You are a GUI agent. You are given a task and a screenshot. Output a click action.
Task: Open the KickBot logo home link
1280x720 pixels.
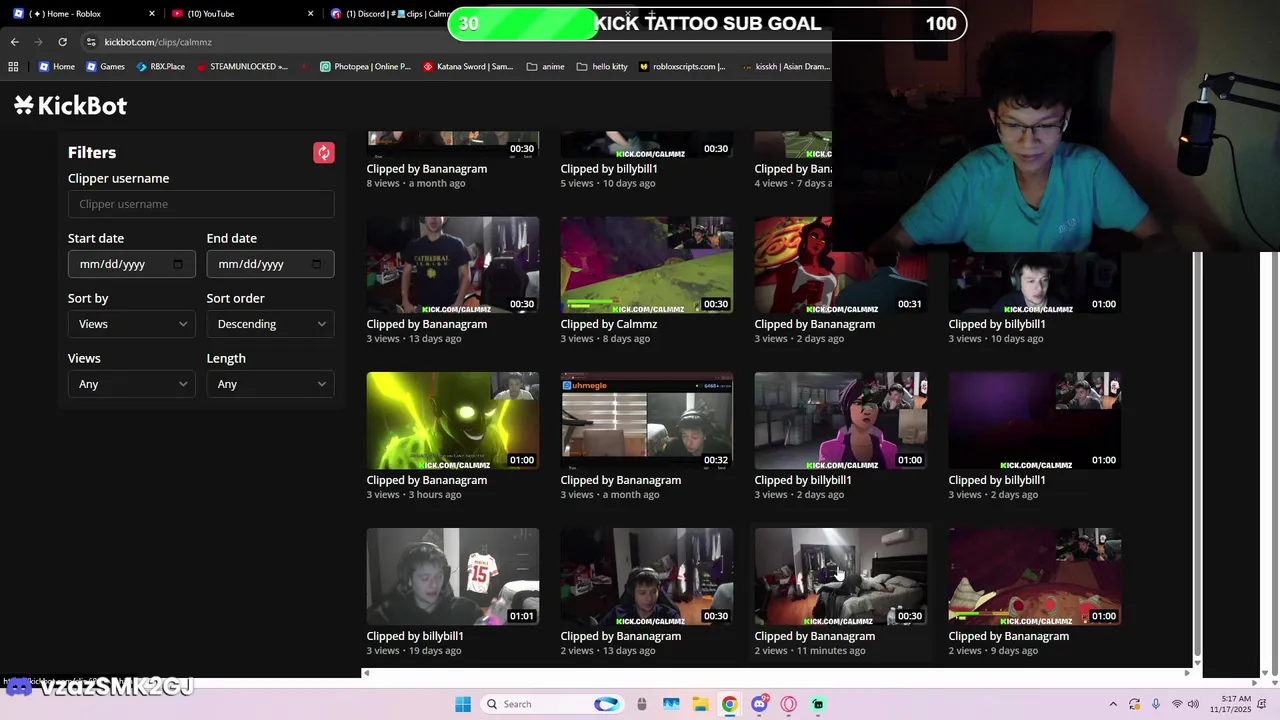(70, 105)
